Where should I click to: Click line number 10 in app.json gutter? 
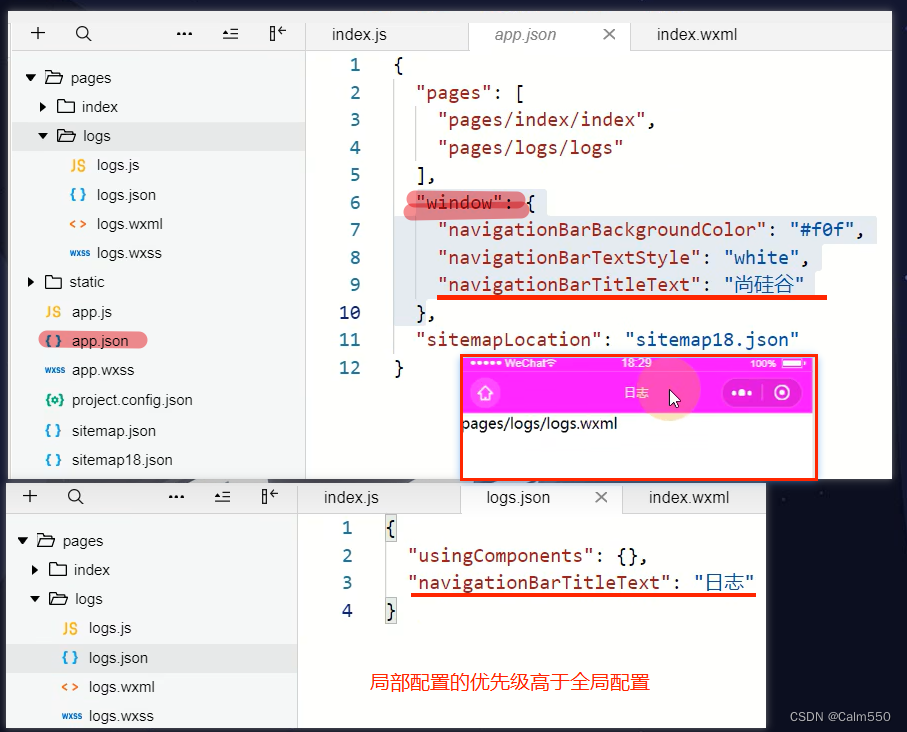(349, 312)
